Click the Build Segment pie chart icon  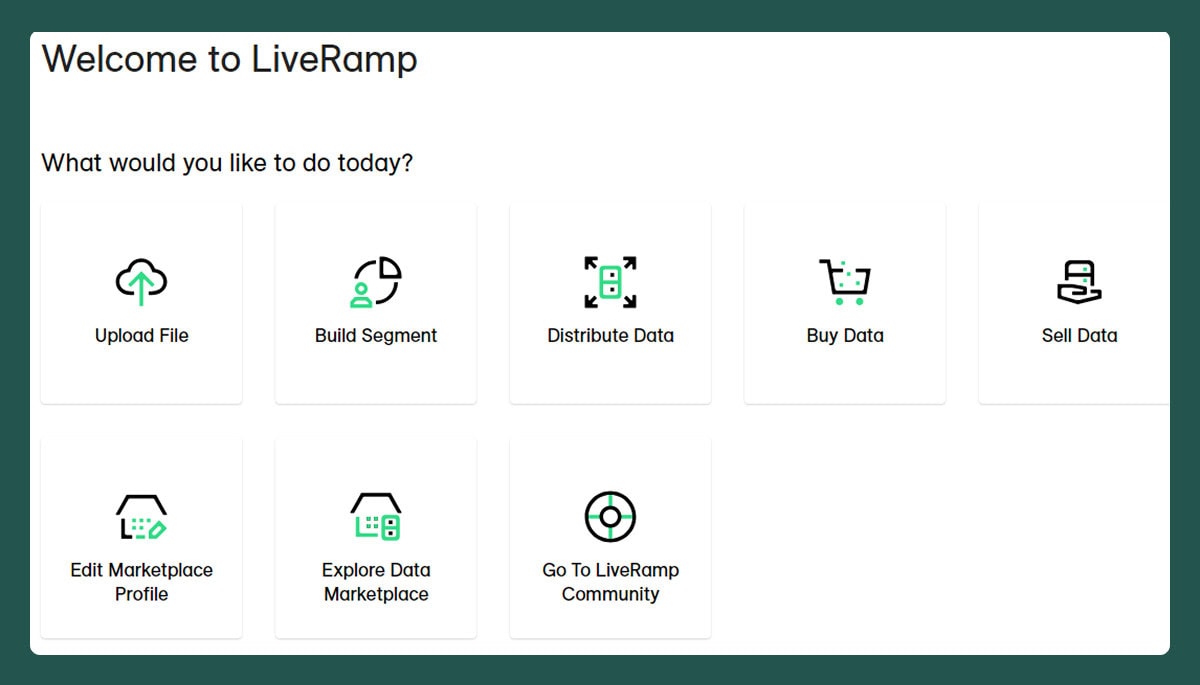tap(376, 282)
